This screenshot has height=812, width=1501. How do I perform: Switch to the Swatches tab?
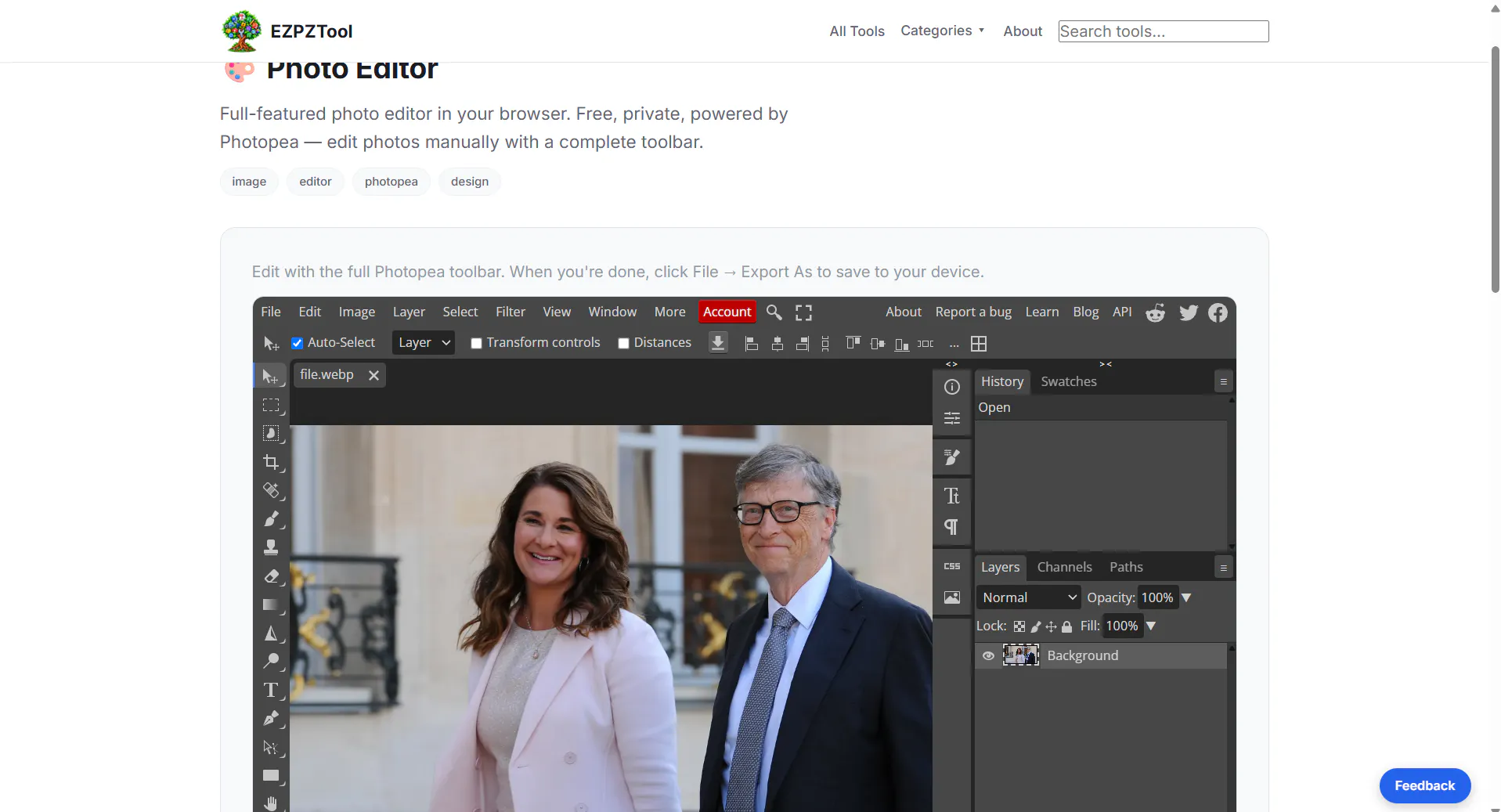click(x=1069, y=381)
